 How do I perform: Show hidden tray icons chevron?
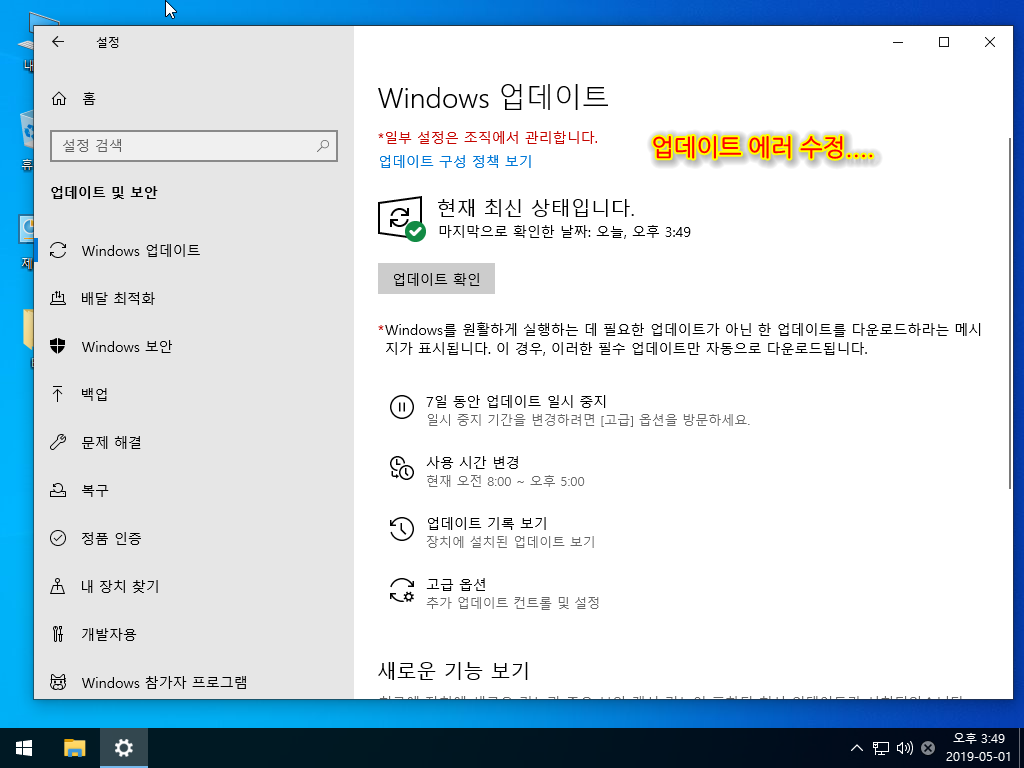click(x=857, y=748)
